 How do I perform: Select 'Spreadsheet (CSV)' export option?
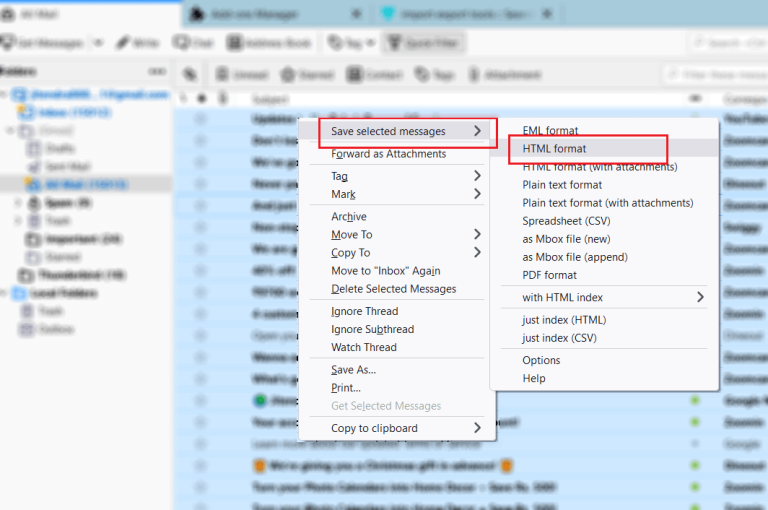pos(566,221)
